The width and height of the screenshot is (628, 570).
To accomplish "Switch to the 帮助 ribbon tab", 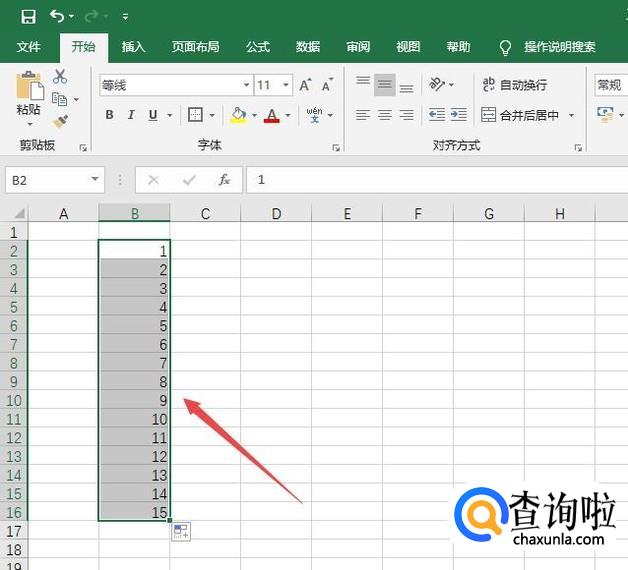I will (x=458, y=47).
